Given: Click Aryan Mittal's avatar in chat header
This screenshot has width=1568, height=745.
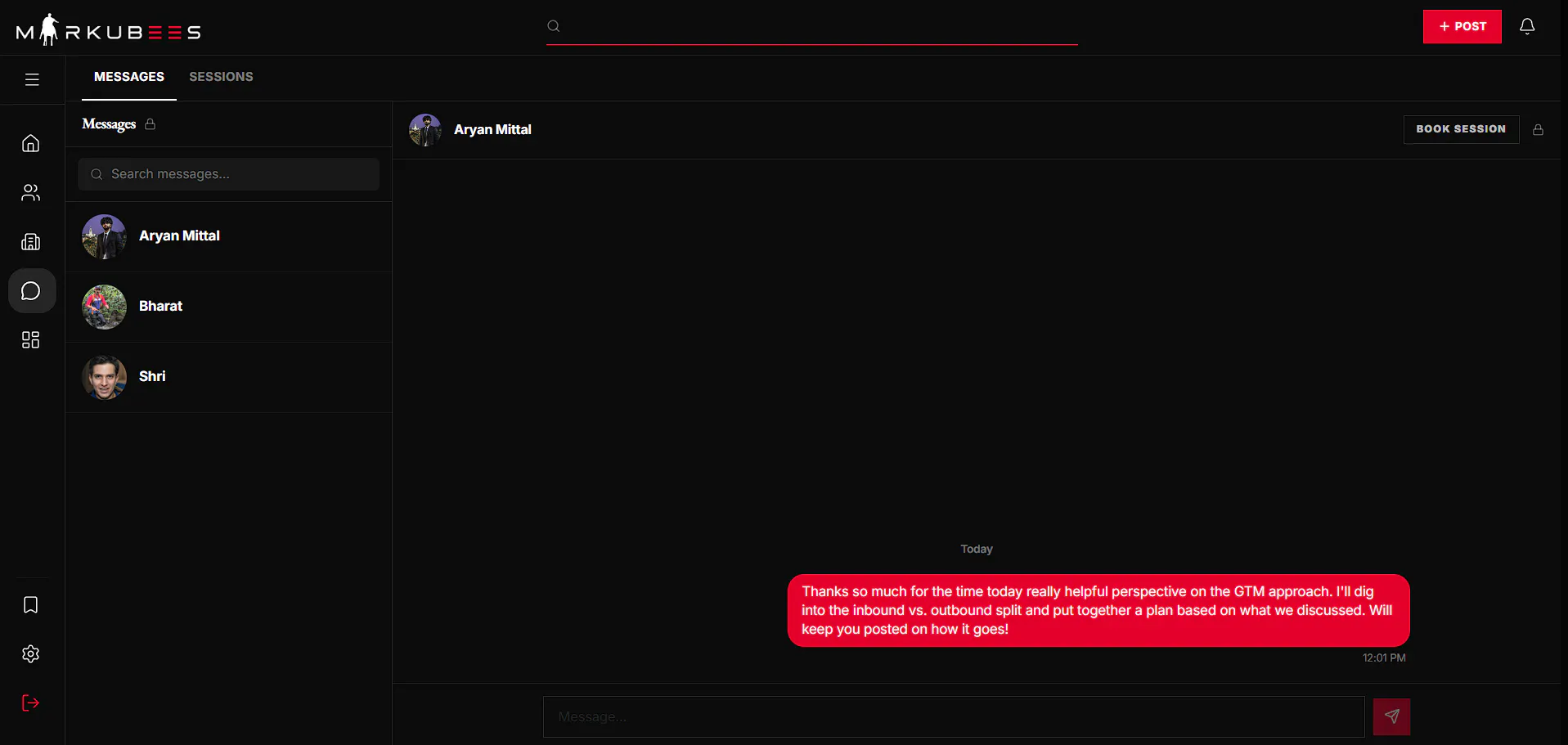Looking at the screenshot, I should 425,130.
